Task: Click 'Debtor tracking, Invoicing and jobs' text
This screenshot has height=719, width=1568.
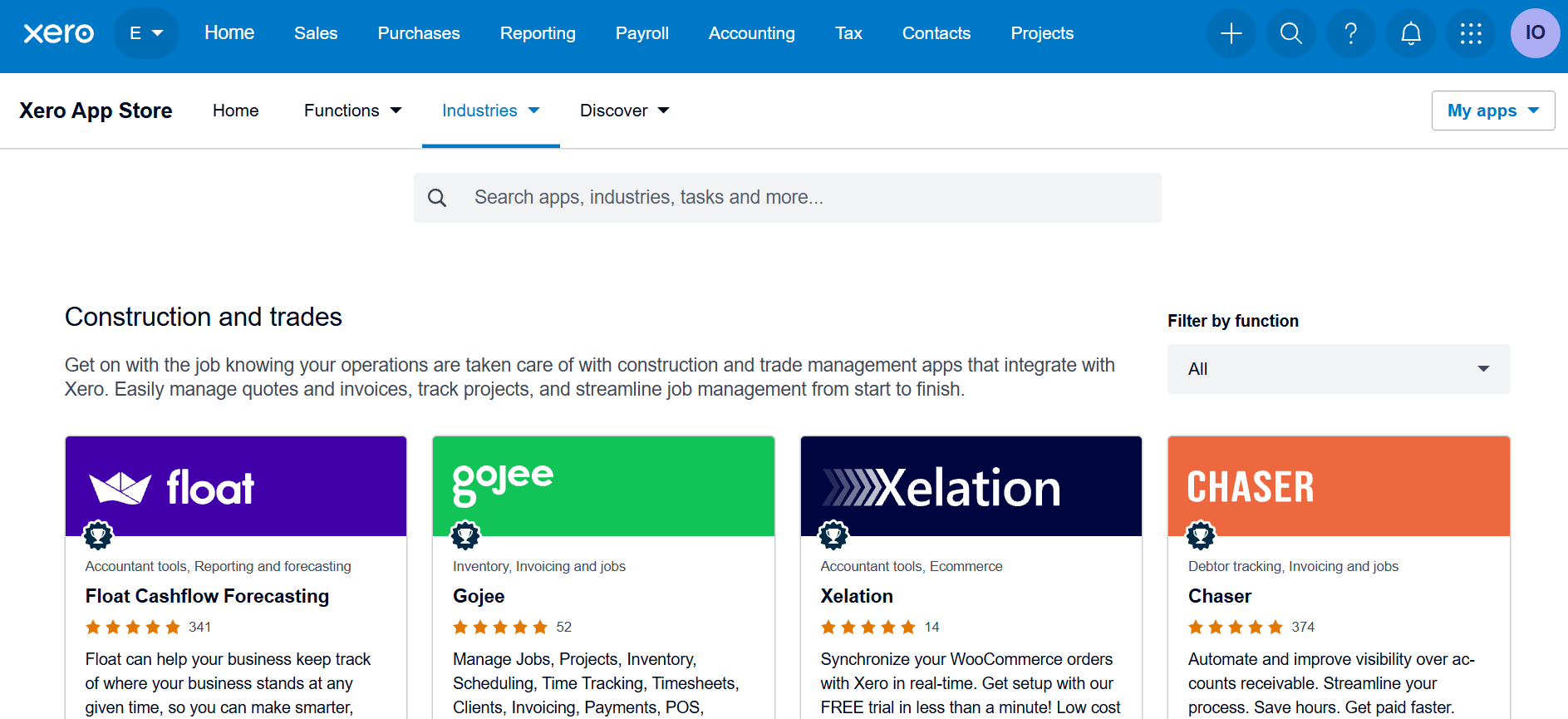Action: point(1293,566)
